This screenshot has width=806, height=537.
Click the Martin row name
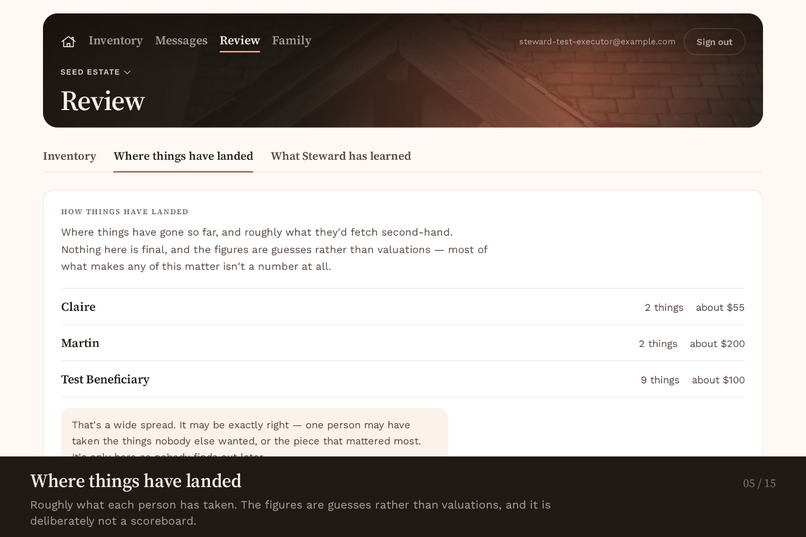pos(80,343)
